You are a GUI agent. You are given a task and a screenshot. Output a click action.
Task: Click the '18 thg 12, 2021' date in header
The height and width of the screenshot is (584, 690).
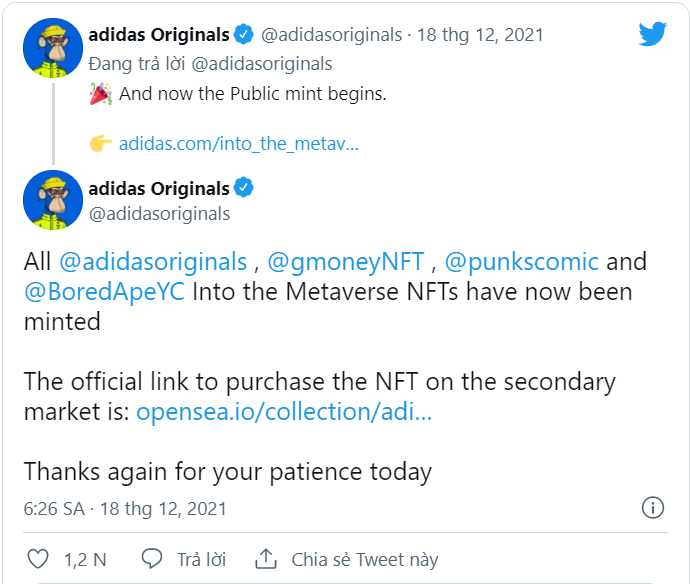tap(482, 35)
